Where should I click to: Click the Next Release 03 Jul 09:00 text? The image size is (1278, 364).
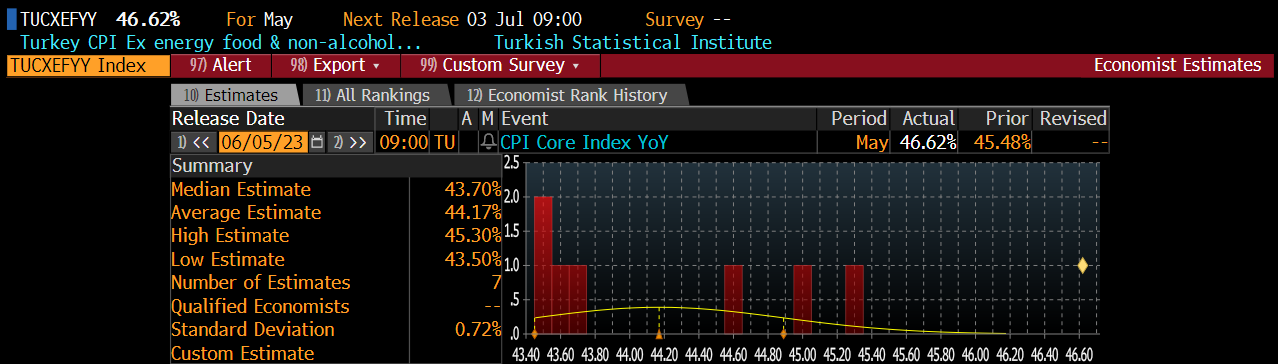point(463,19)
